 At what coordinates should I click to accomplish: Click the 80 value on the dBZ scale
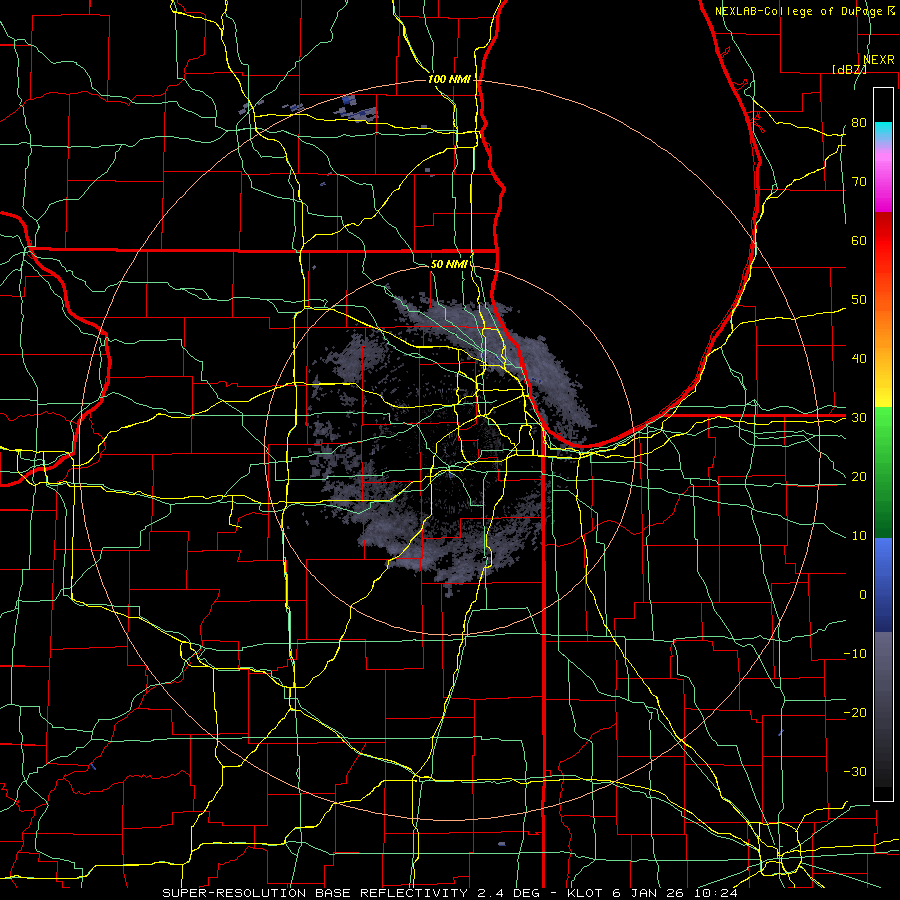(859, 123)
